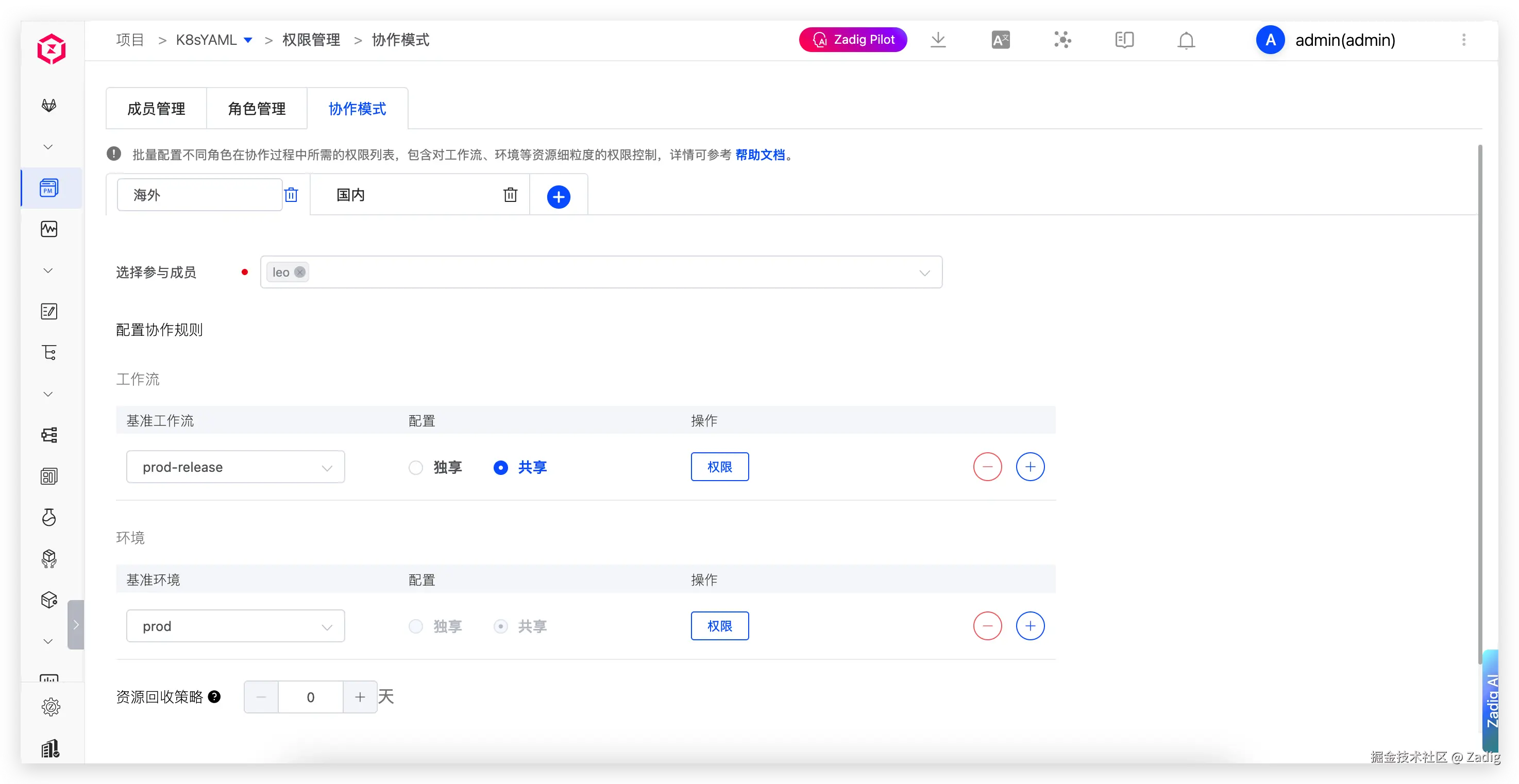This screenshot has width=1519, height=784.
Task: Open the documentation book icon
Action: (1124, 40)
